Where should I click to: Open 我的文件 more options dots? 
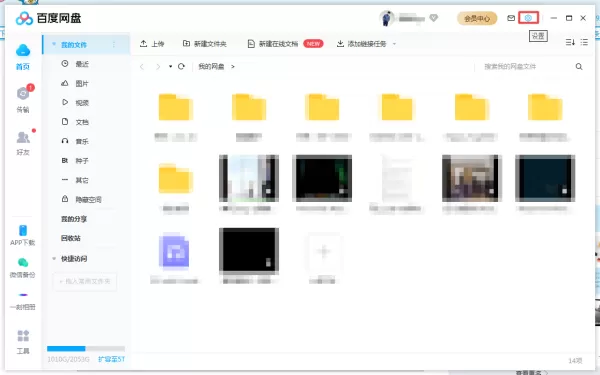point(114,45)
